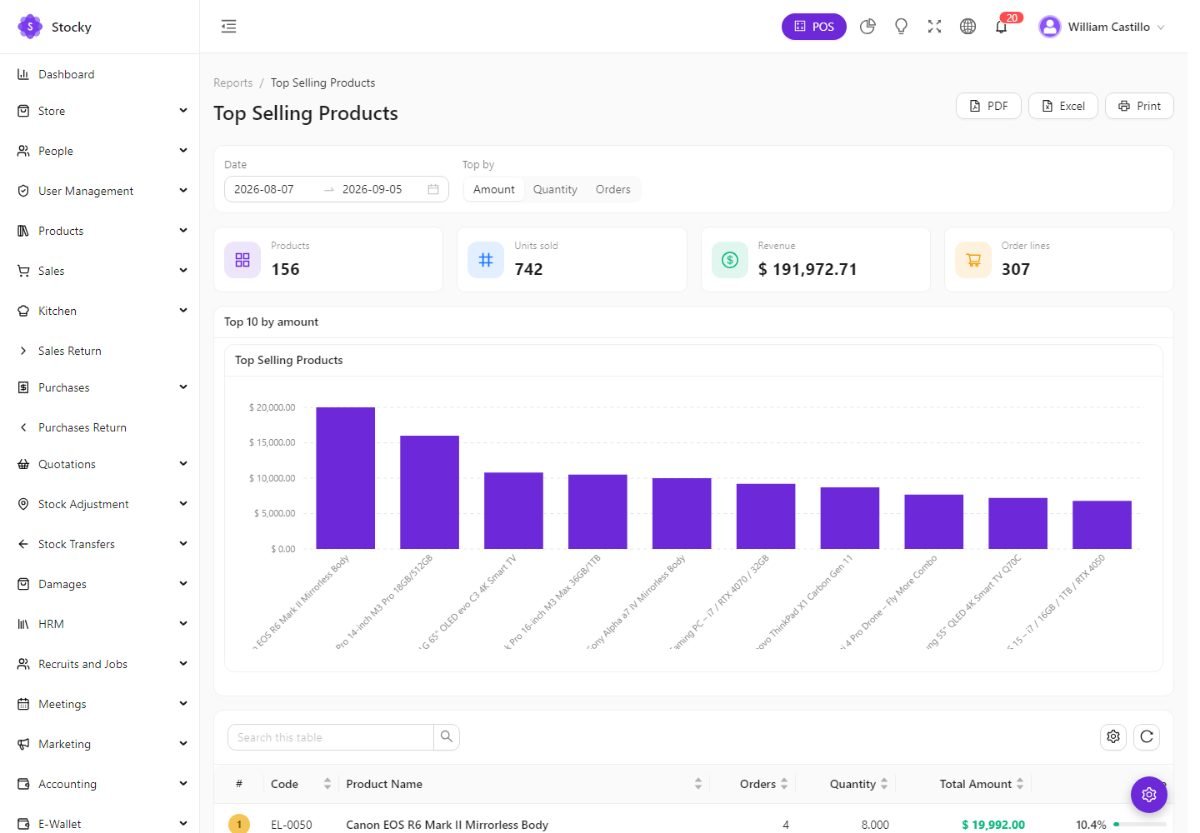Click product code EL-0050

pyautogui.click(x=291, y=825)
